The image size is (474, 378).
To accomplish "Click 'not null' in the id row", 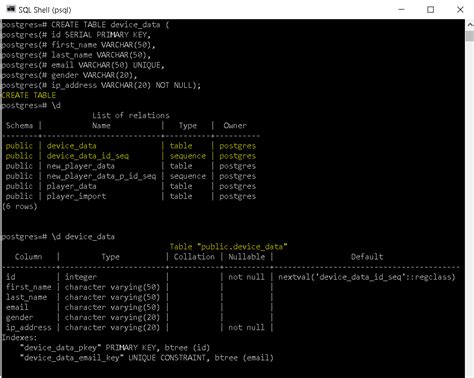I will (x=246, y=277).
